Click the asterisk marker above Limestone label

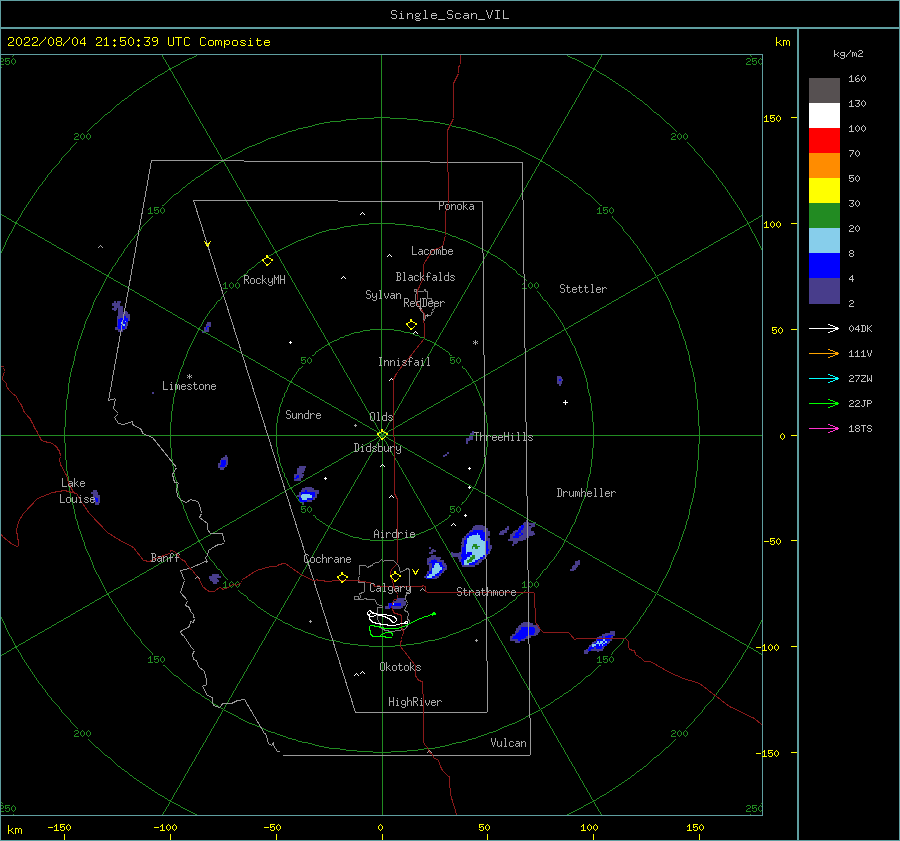point(189,377)
